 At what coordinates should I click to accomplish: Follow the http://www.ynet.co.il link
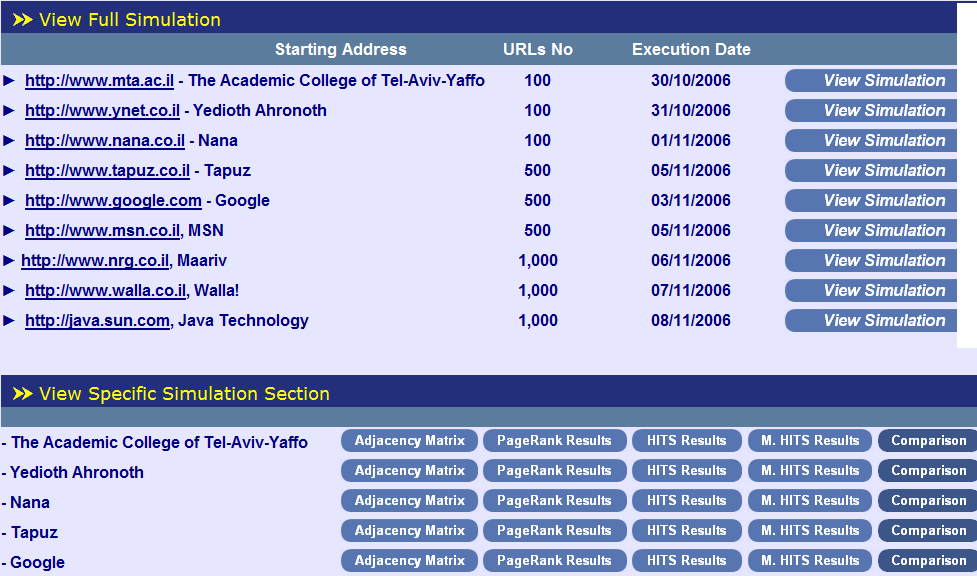[x=102, y=110]
